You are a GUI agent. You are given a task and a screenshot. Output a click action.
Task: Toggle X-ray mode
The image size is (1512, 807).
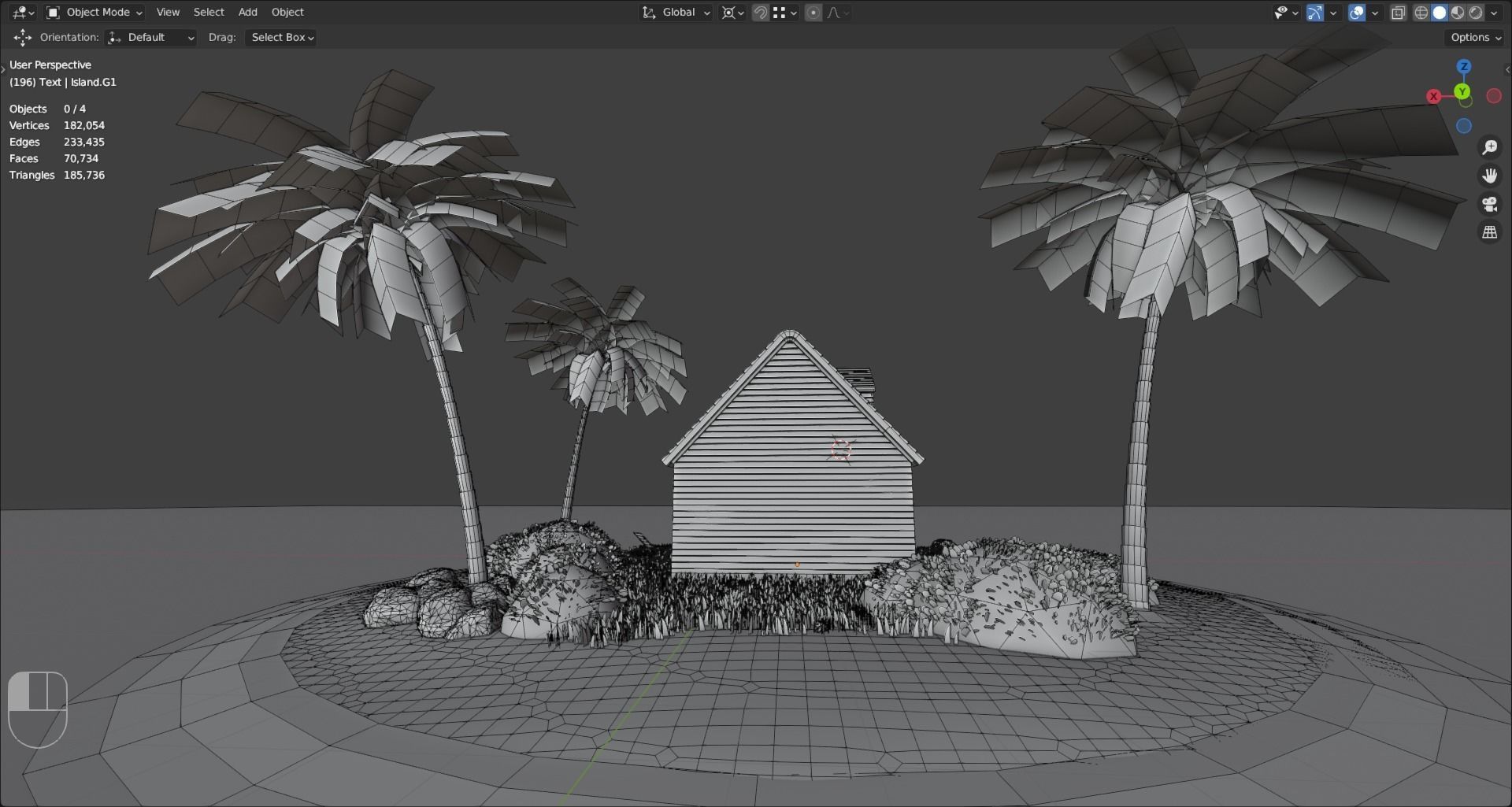click(1398, 12)
